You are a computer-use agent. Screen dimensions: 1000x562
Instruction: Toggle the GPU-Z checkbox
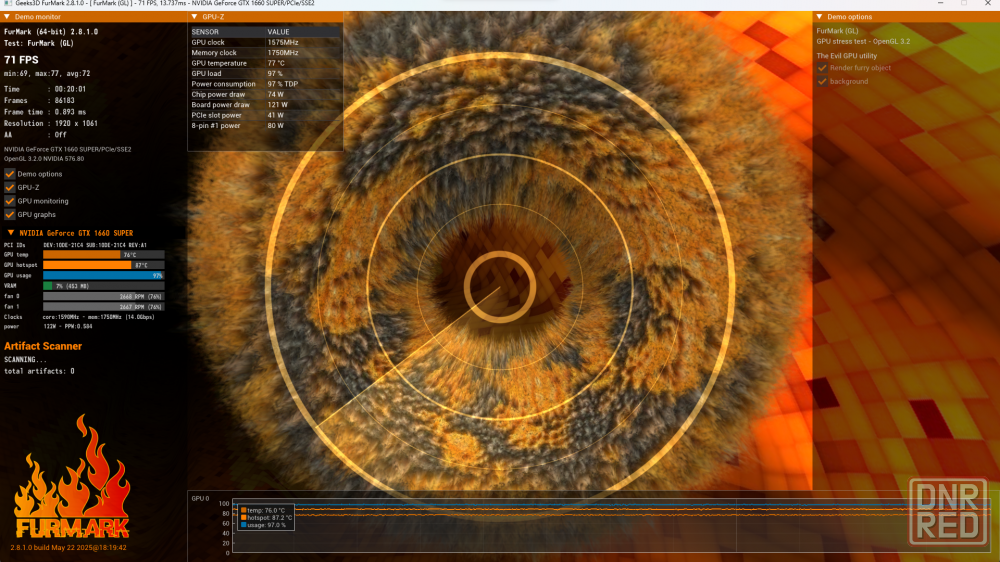click(x=10, y=187)
